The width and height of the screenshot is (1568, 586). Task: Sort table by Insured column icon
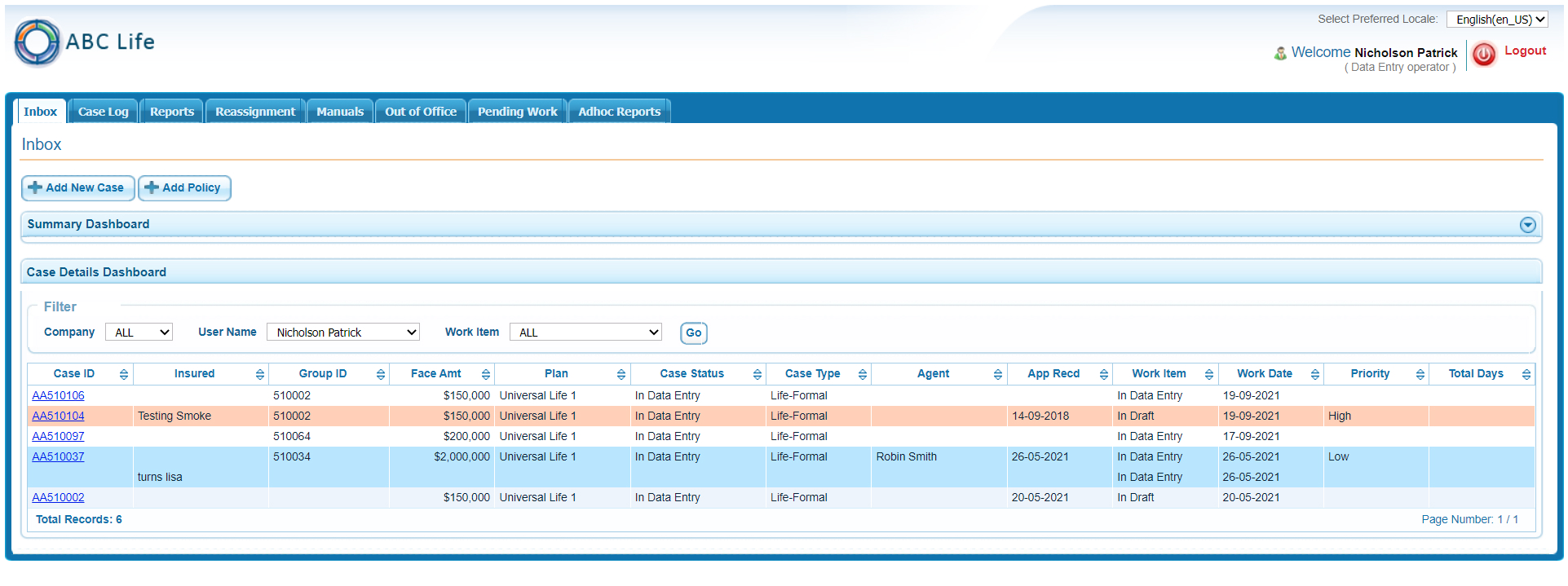[260, 374]
